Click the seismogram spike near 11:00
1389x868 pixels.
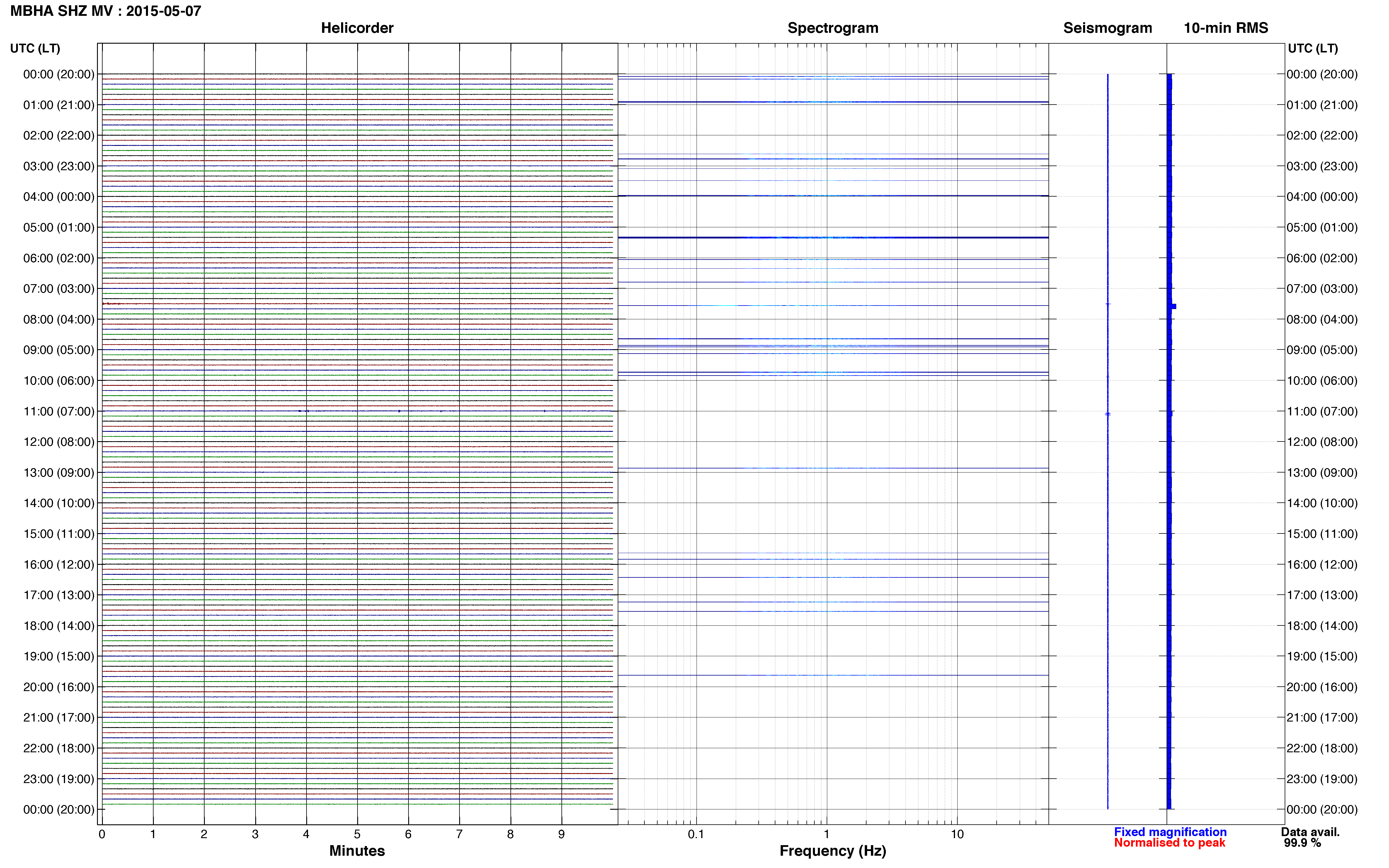[1108, 414]
